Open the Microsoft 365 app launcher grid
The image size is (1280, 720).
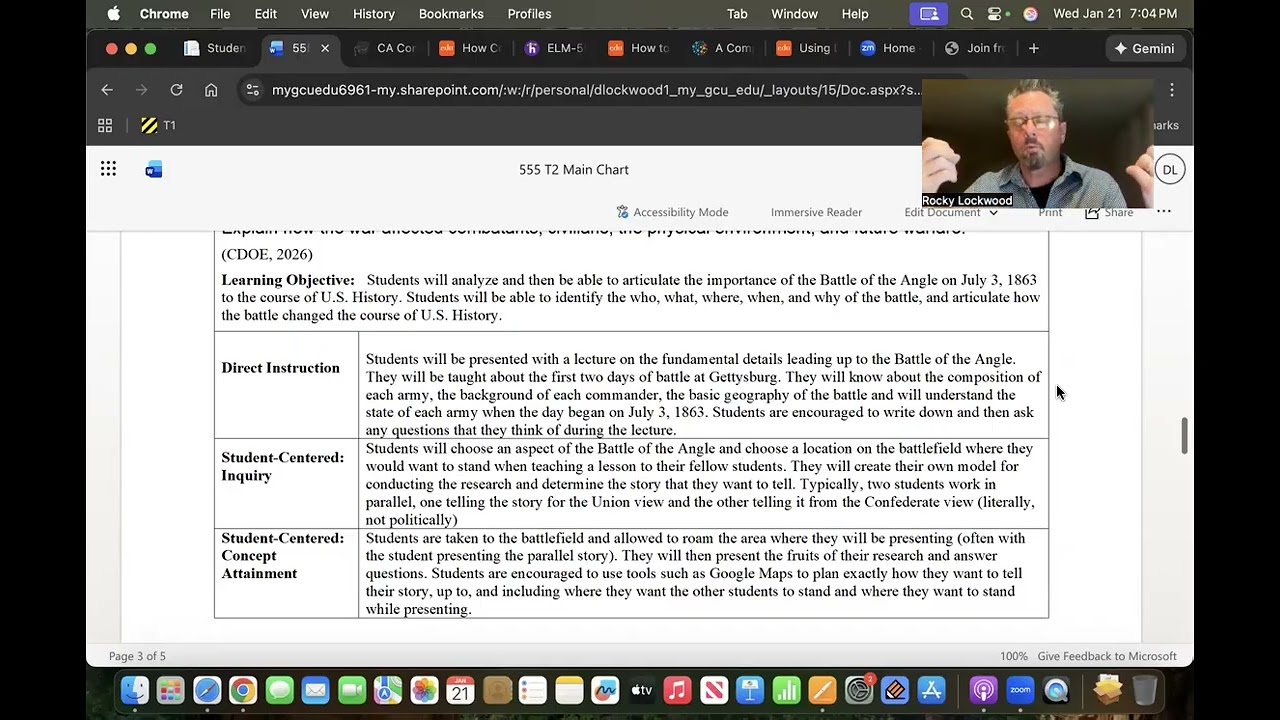coord(108,169)
